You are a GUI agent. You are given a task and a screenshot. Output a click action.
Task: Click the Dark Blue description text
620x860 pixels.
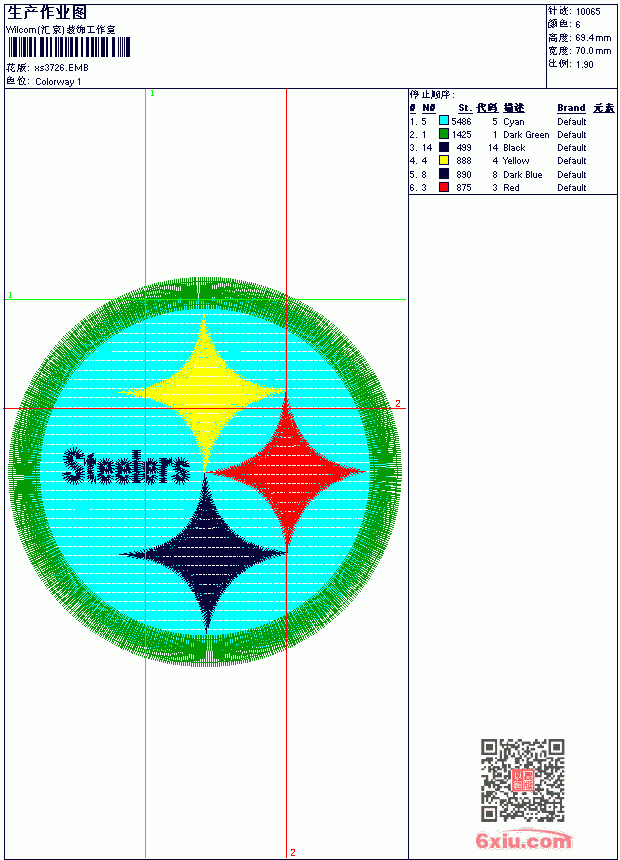522,175
